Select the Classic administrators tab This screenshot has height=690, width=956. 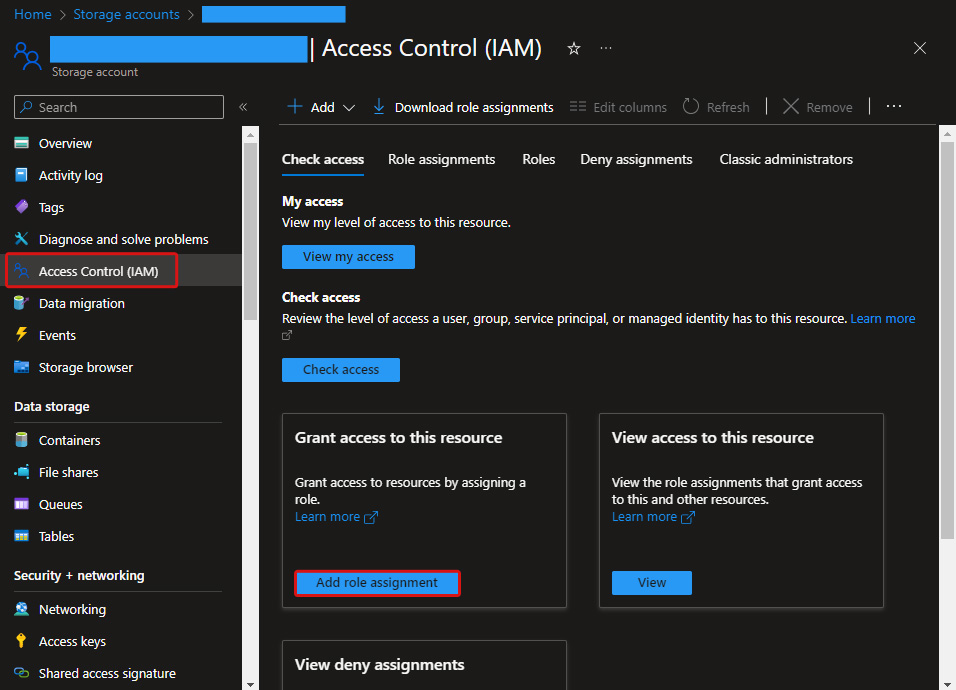[x=786, y=160]
